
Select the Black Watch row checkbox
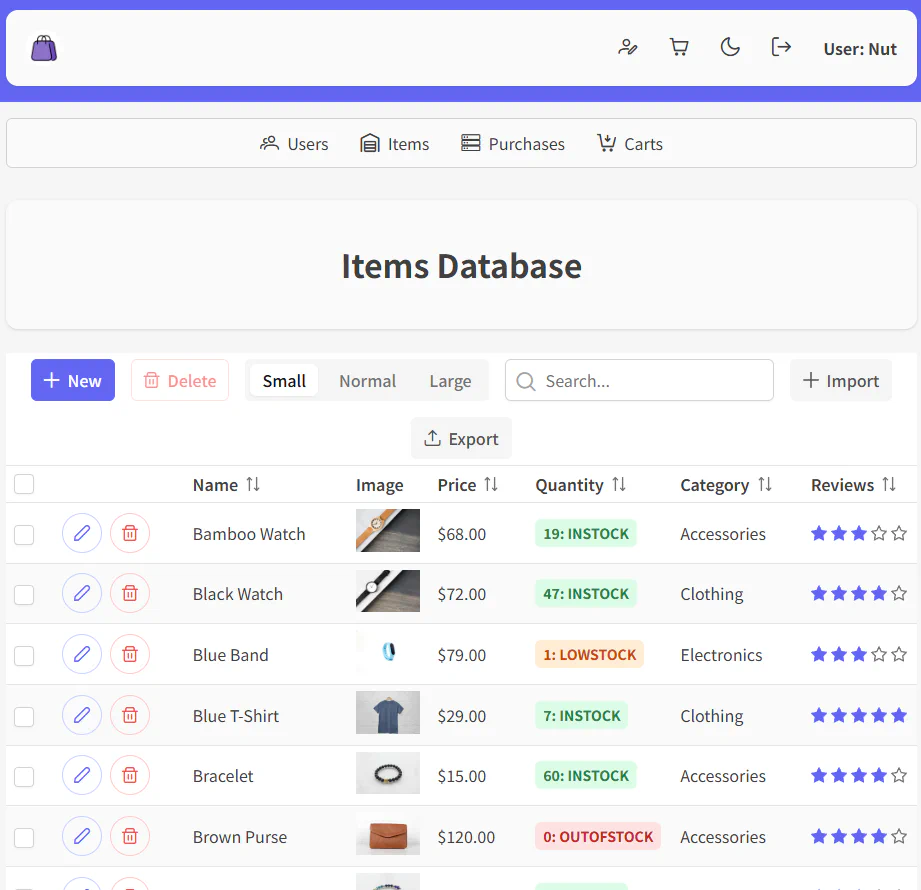tap(24, 595)
